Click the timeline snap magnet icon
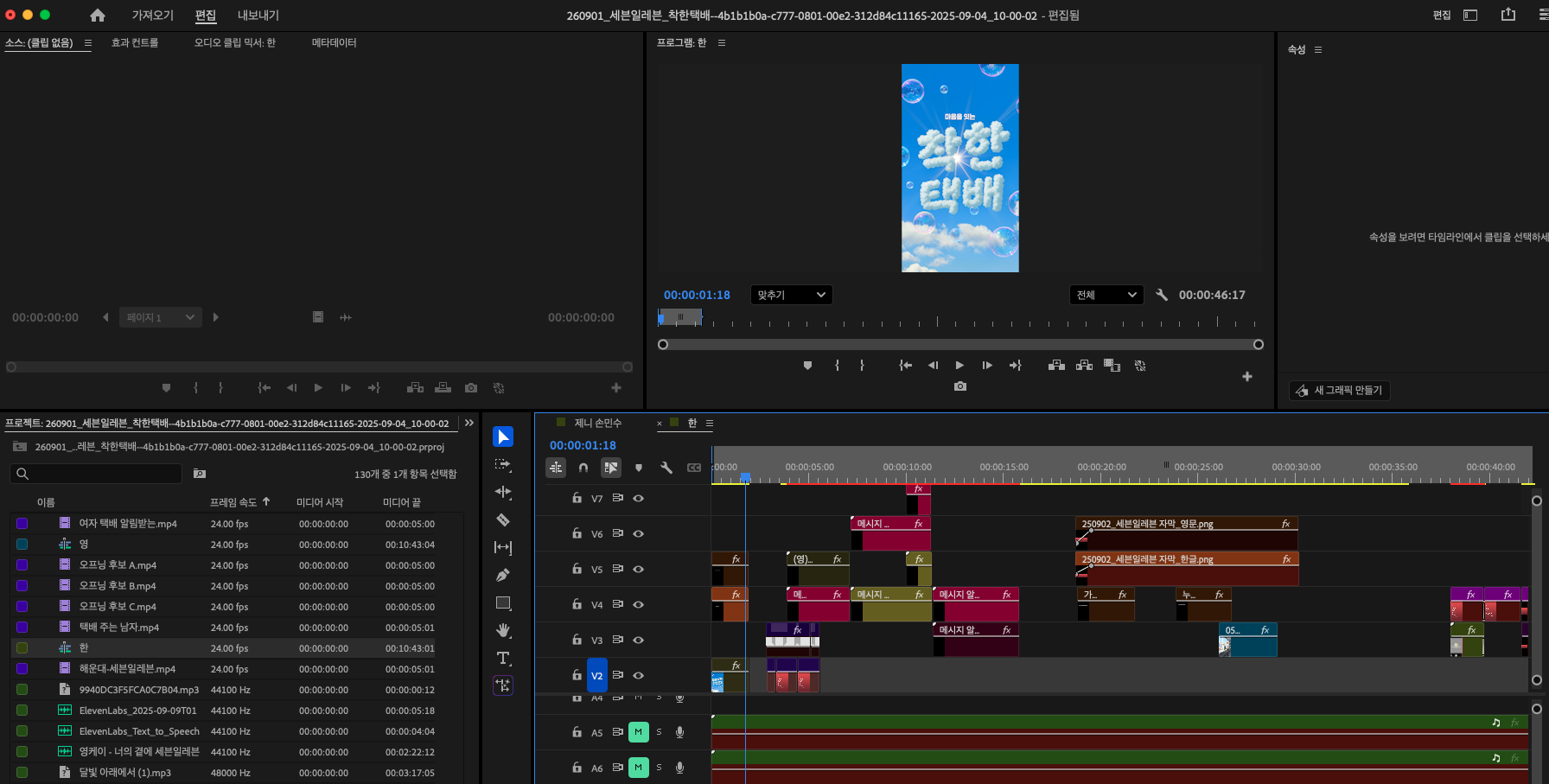 click(x=583, y=468)
